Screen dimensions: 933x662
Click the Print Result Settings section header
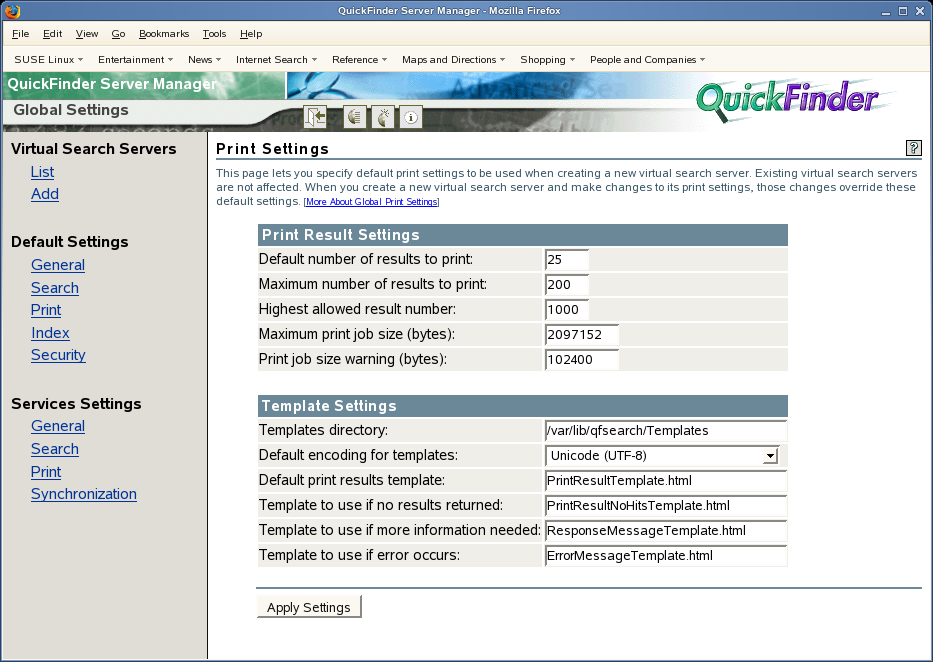[522, 235]
